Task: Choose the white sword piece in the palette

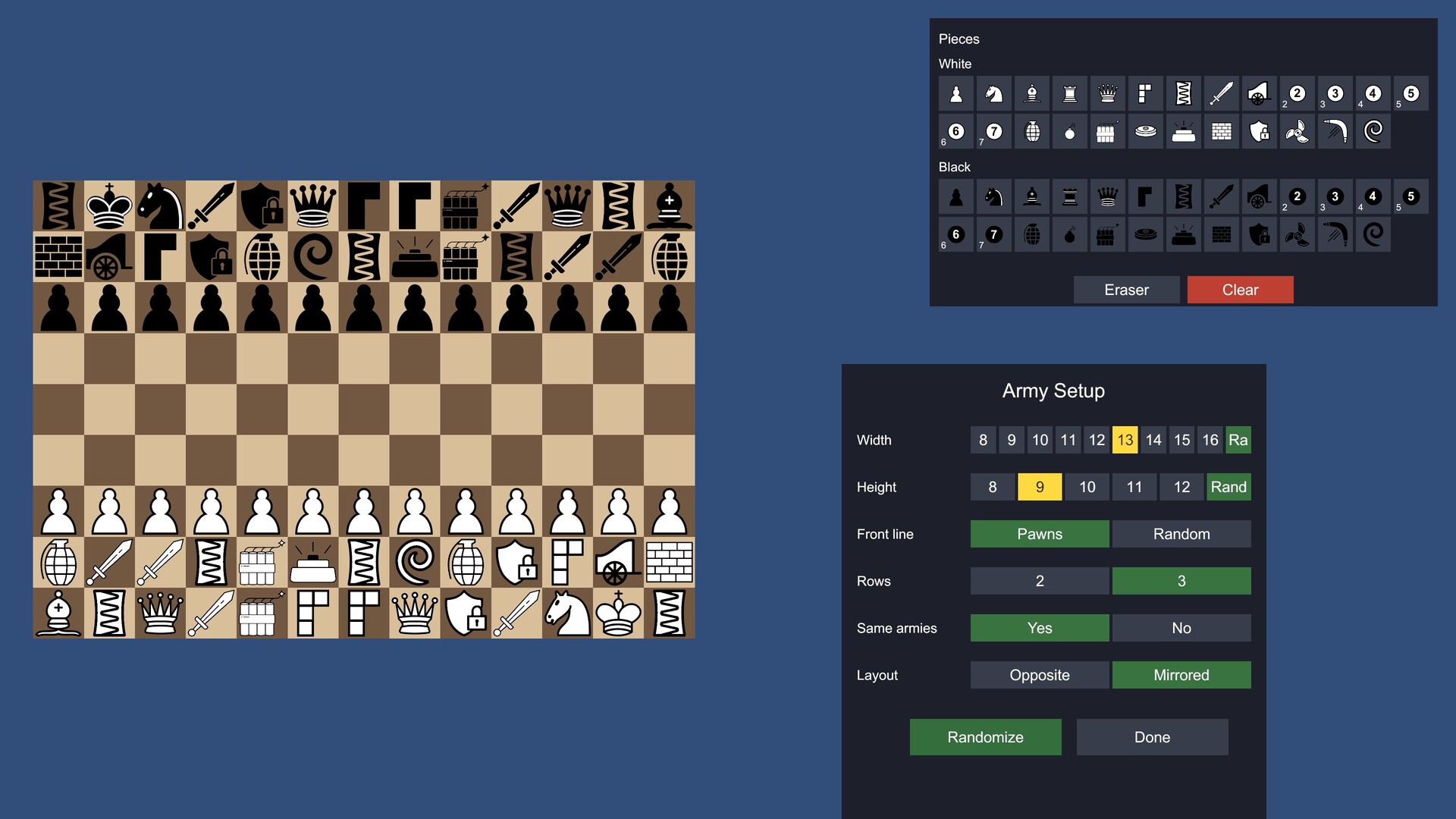Action: pos(1221,93)
